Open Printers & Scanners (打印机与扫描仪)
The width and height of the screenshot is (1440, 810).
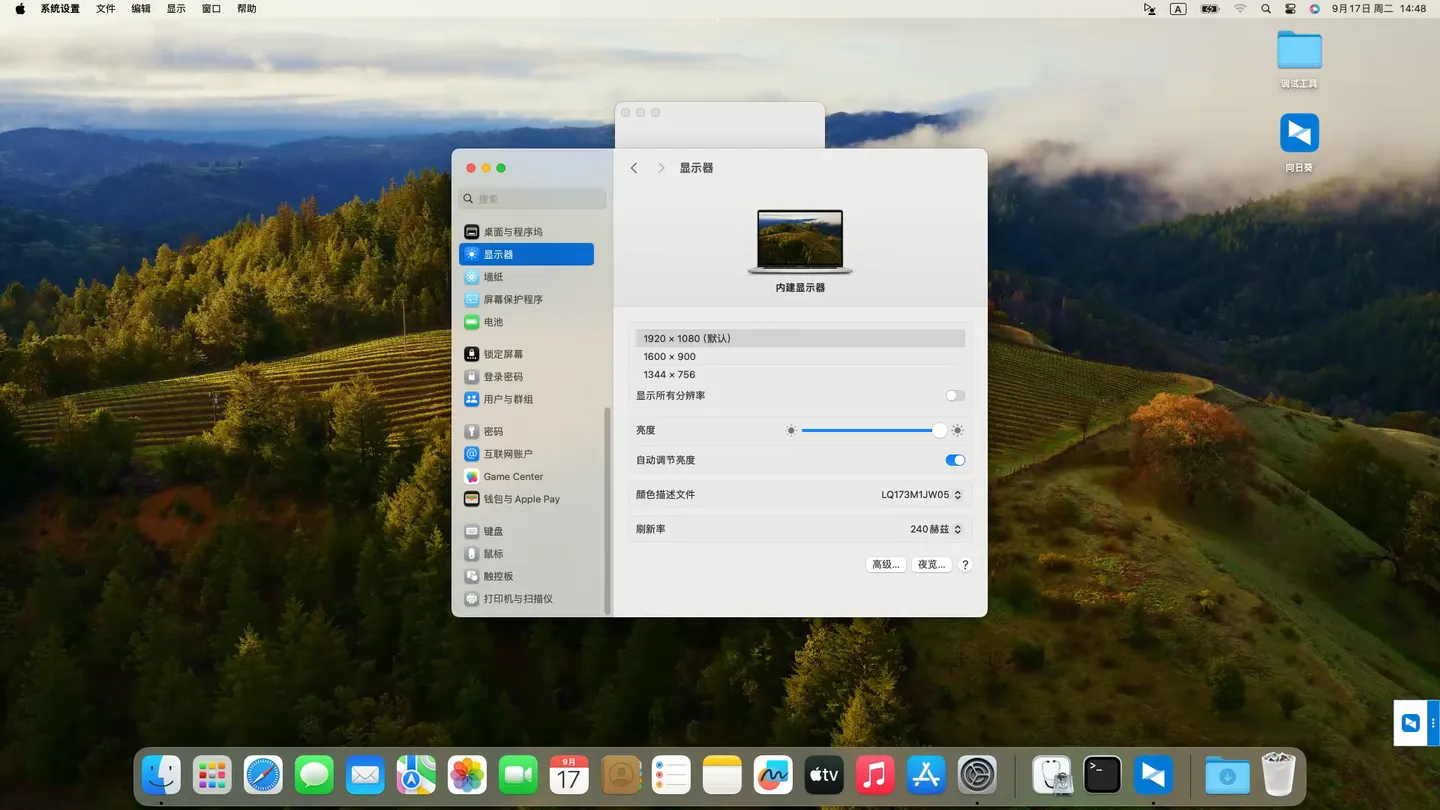(x=517, y=599)
